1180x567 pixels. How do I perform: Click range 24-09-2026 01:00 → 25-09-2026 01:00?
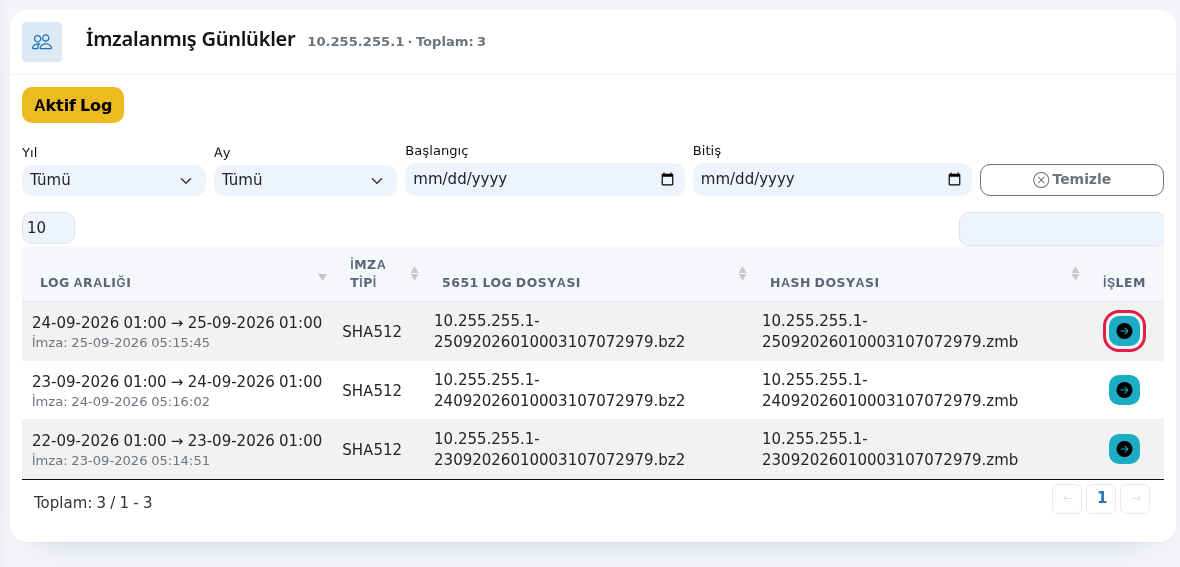177,322
